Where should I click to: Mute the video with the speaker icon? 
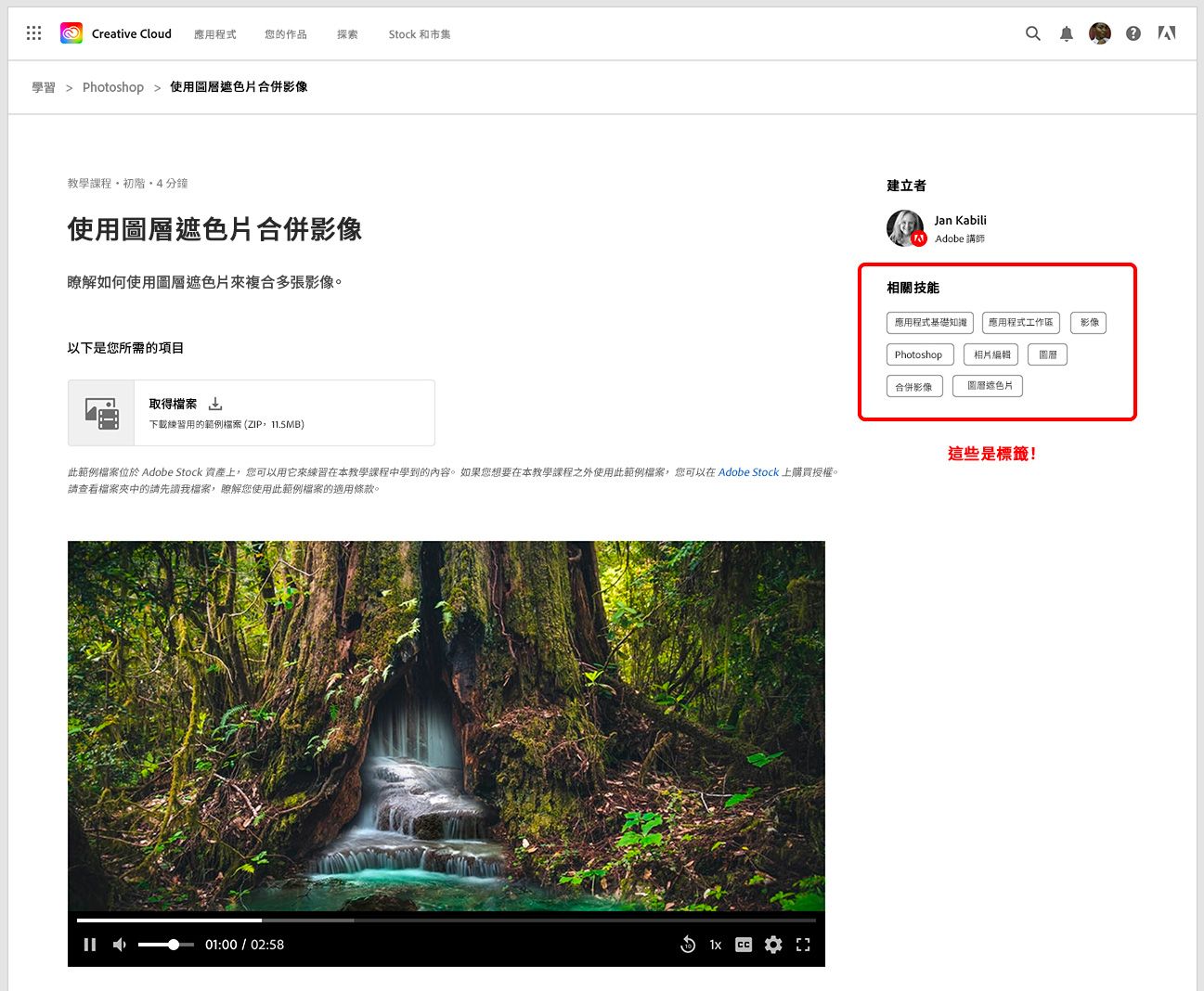tap(119, 944)
